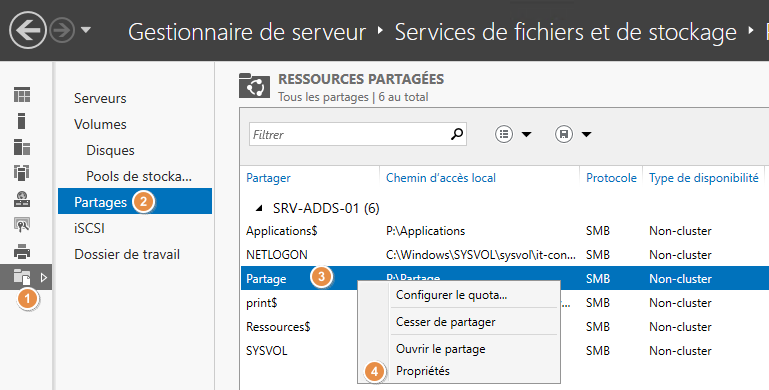Open Pools de stockage navigation entry
This screenshot has height=390, width=769.
click(139, 176)
